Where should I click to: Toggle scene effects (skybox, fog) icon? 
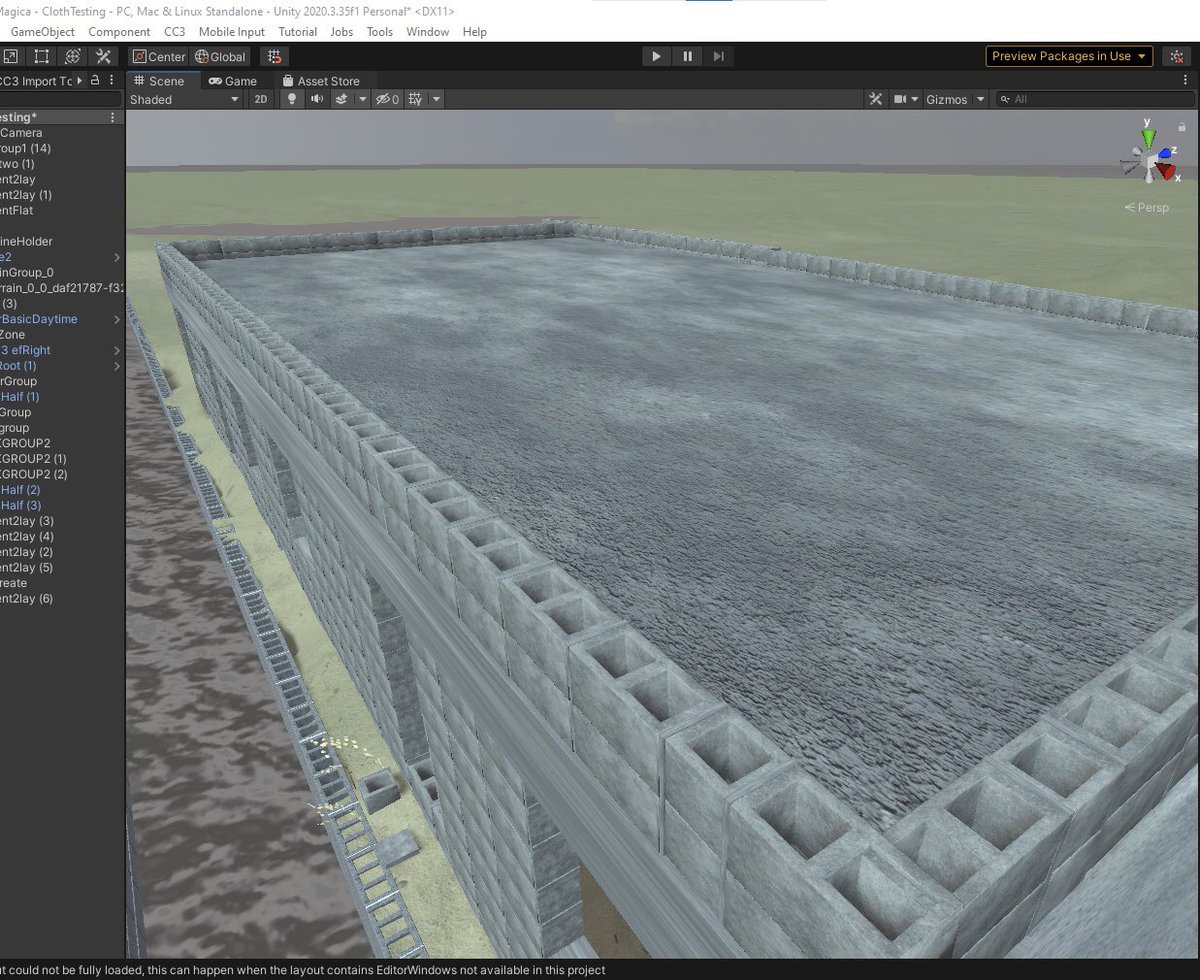click(342, 99)
